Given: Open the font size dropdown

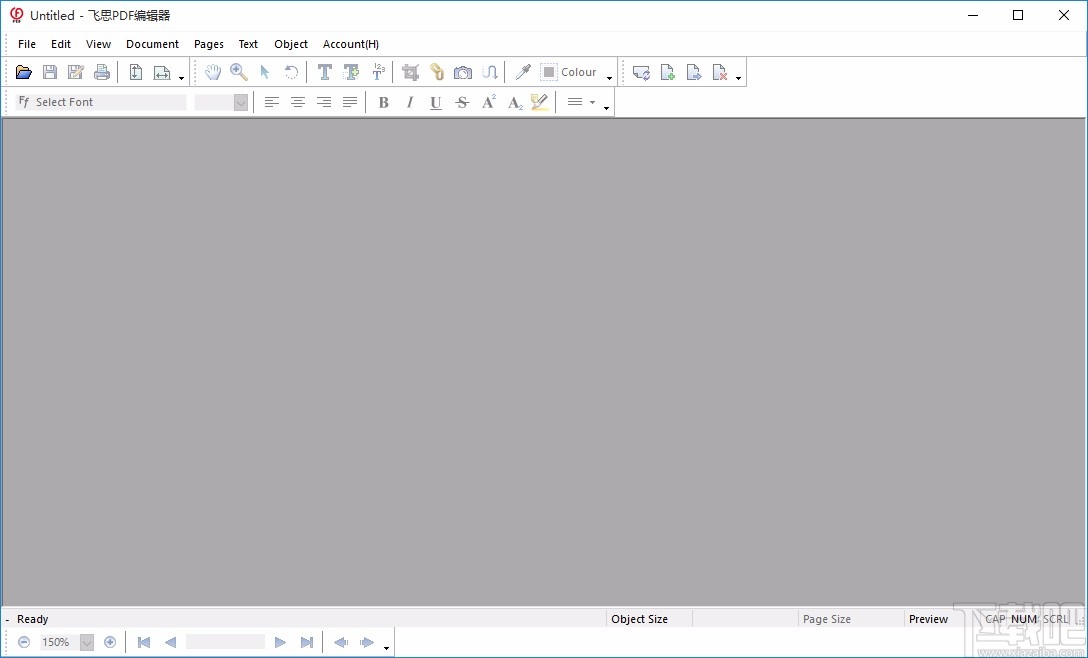Looking at the screenshot, I should pyautogui.click(x=240, y=102).
